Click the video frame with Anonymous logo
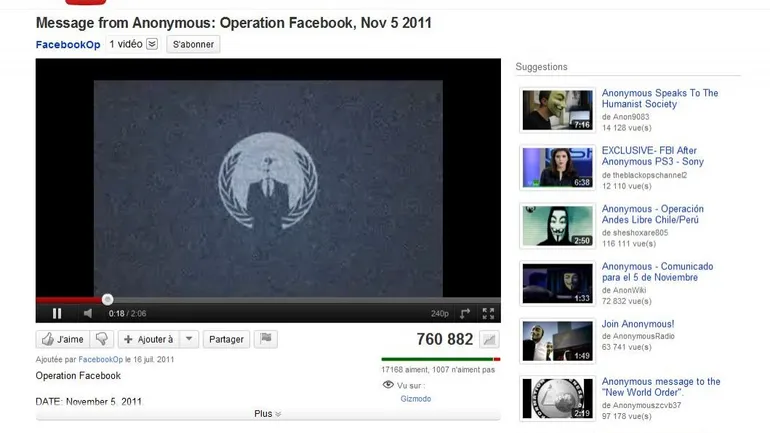This screenshot has height=433, width=770. point(268,189)
